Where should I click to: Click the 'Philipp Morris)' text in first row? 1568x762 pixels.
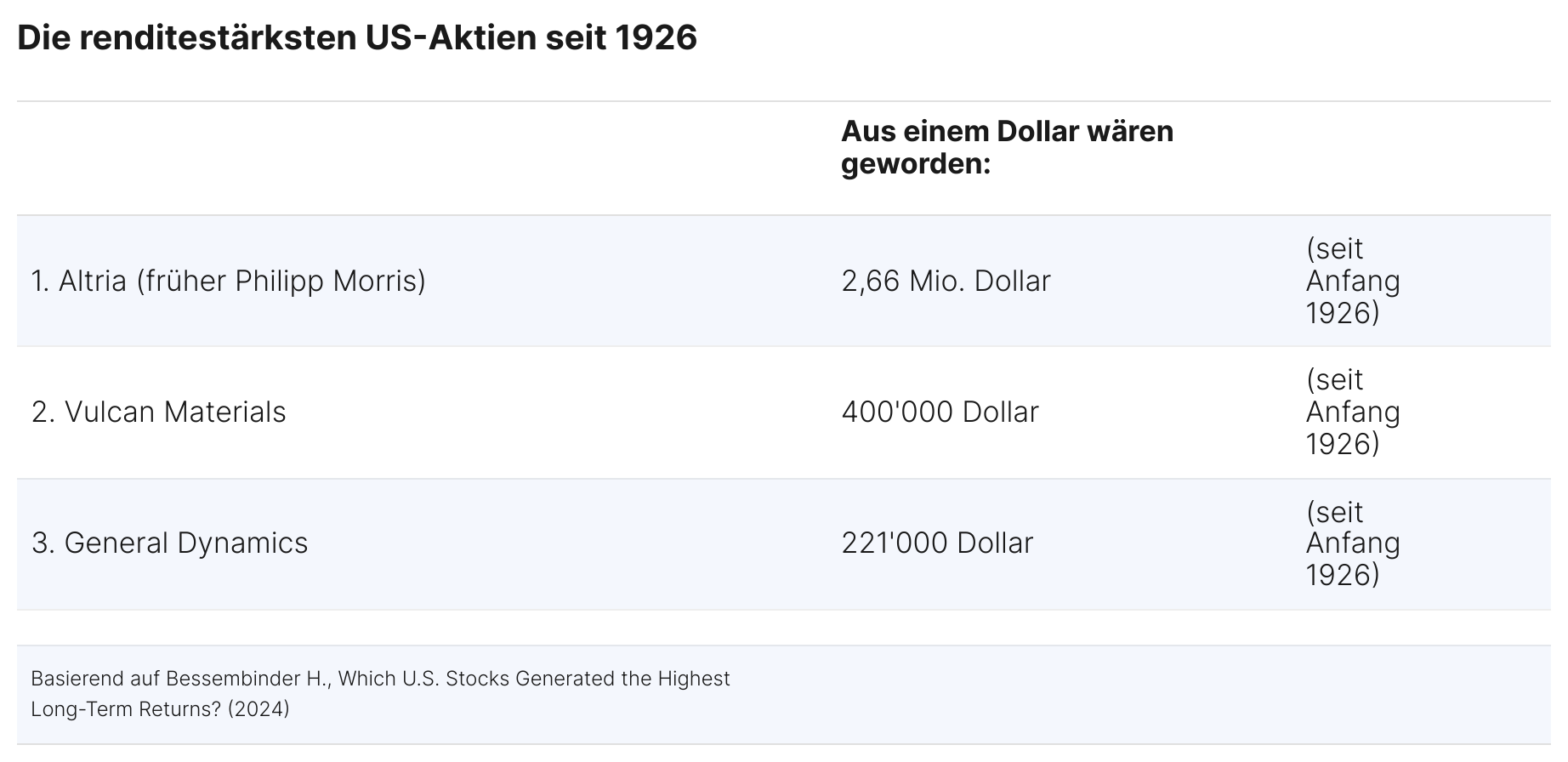pos(331,281)
